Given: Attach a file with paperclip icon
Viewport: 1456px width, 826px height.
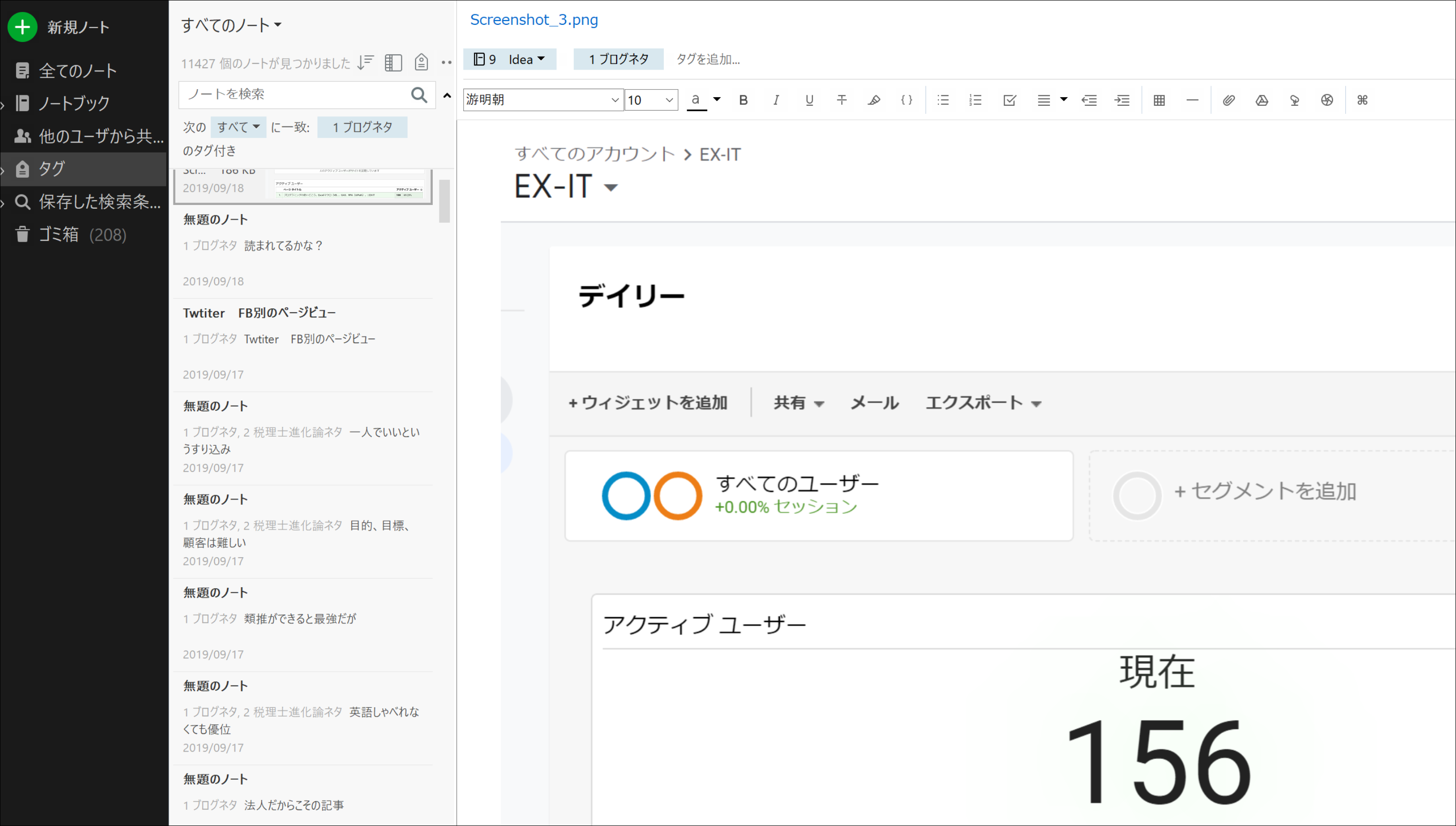Looking at the screenshot, I should (1229, 101).
